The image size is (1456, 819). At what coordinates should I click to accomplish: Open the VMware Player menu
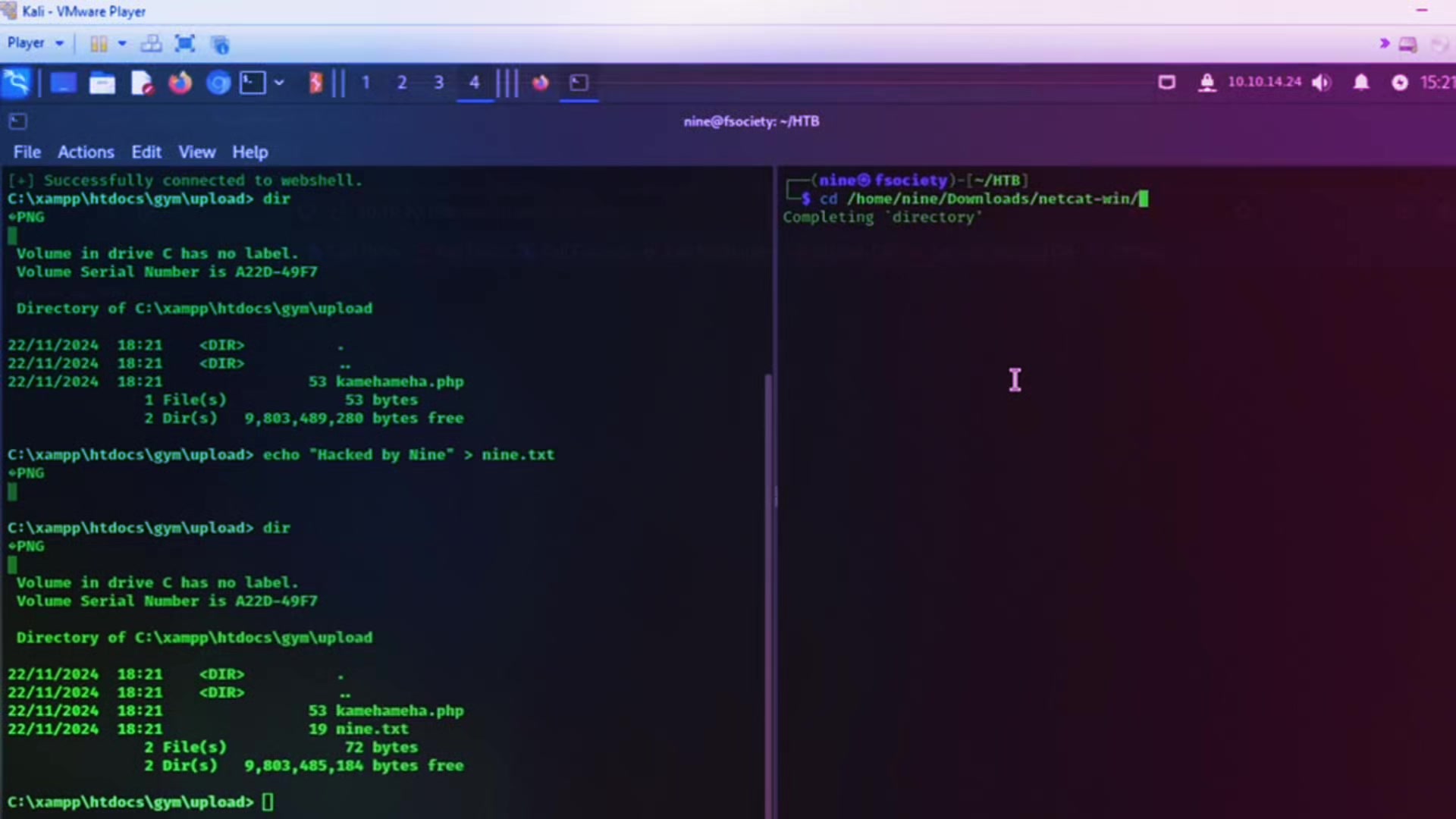pyautogui.click(x=35, y=43)
